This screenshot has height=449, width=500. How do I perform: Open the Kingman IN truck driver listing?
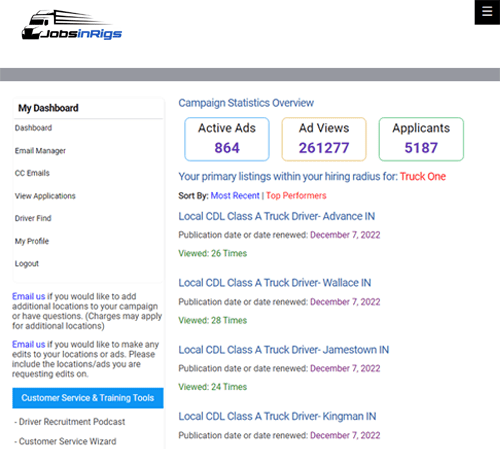tap(277, 416)
